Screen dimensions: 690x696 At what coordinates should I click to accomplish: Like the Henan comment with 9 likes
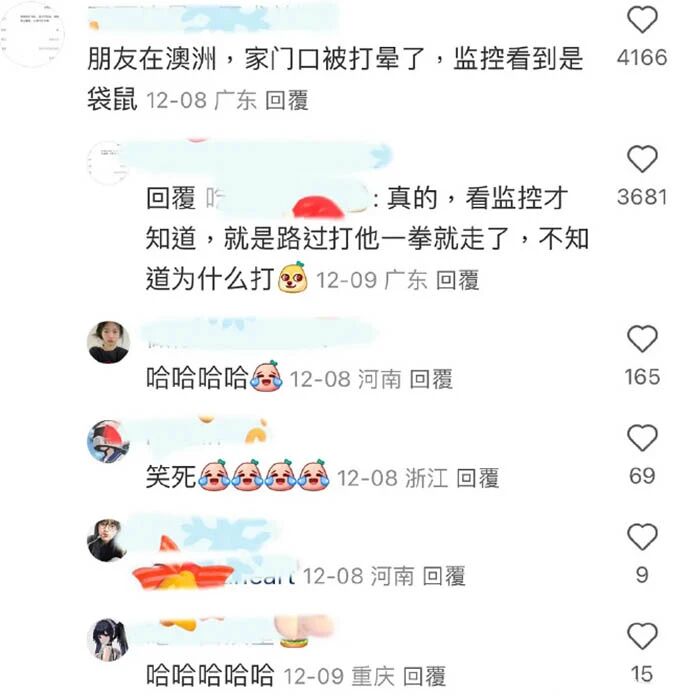[642, 537]
